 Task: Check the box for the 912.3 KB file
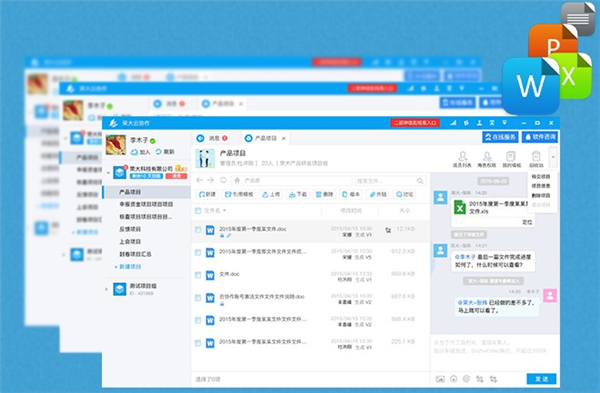[x=198, y=253]
